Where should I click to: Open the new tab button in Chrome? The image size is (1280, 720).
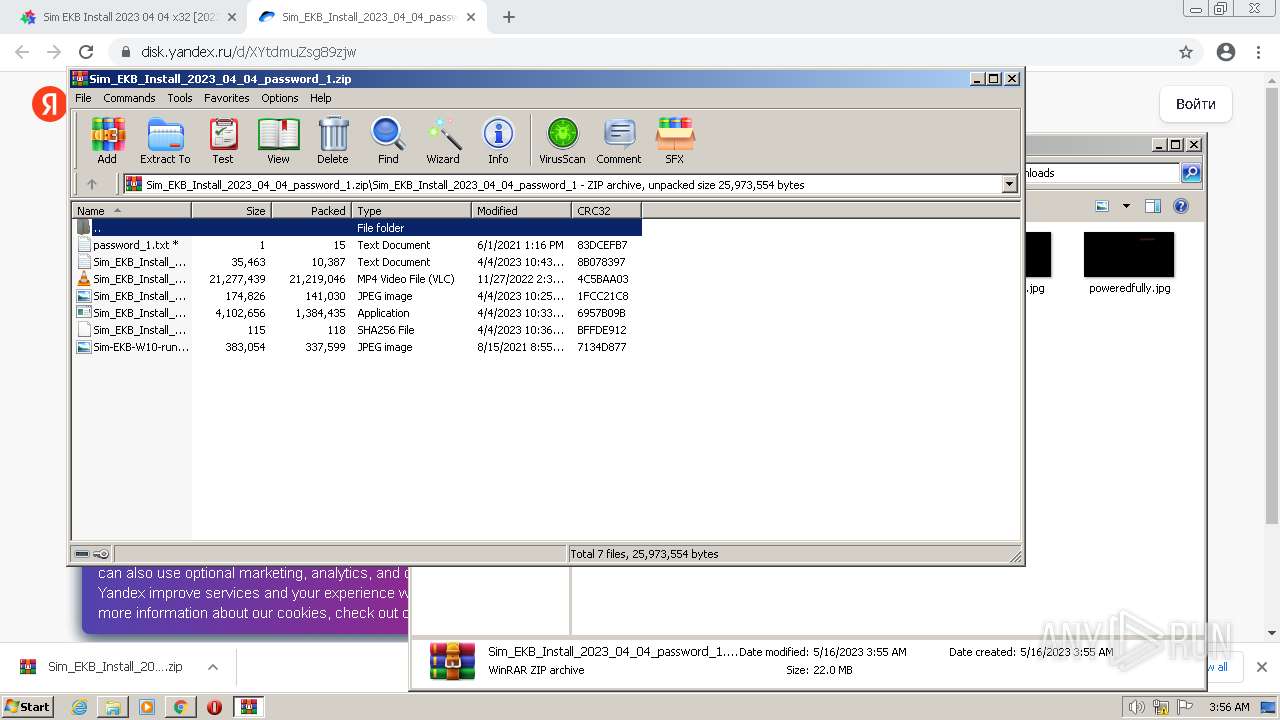point(509,17)
